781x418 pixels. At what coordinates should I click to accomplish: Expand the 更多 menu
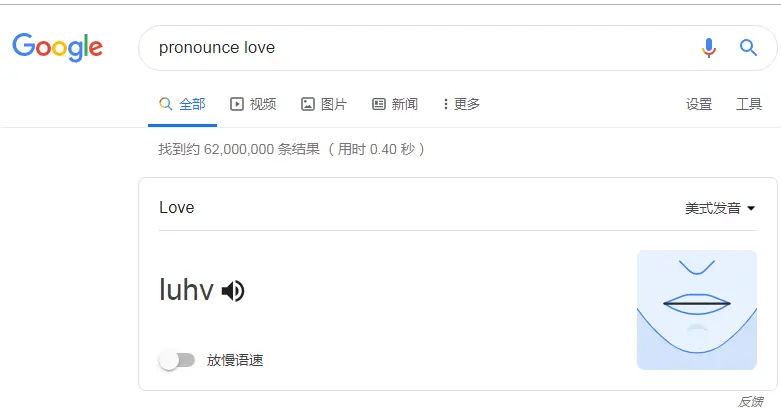(x=461, y=104)
